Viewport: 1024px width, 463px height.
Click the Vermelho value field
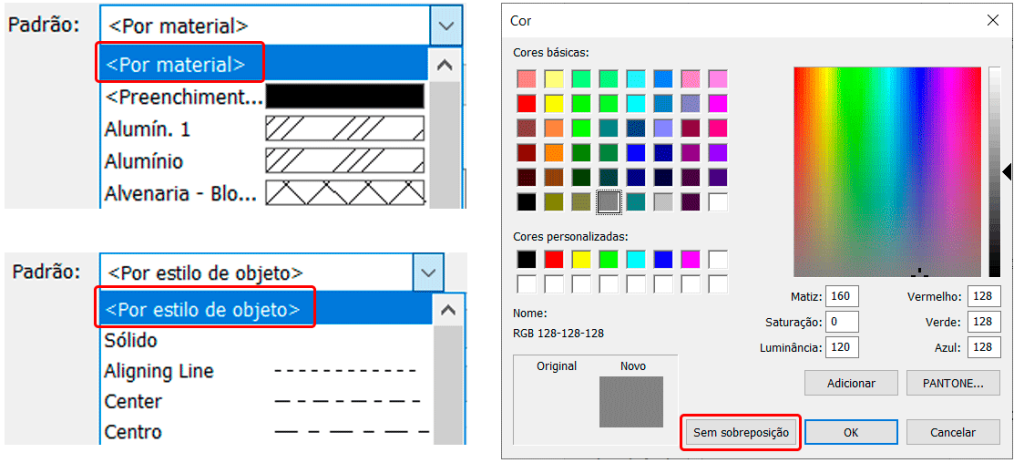984,296
